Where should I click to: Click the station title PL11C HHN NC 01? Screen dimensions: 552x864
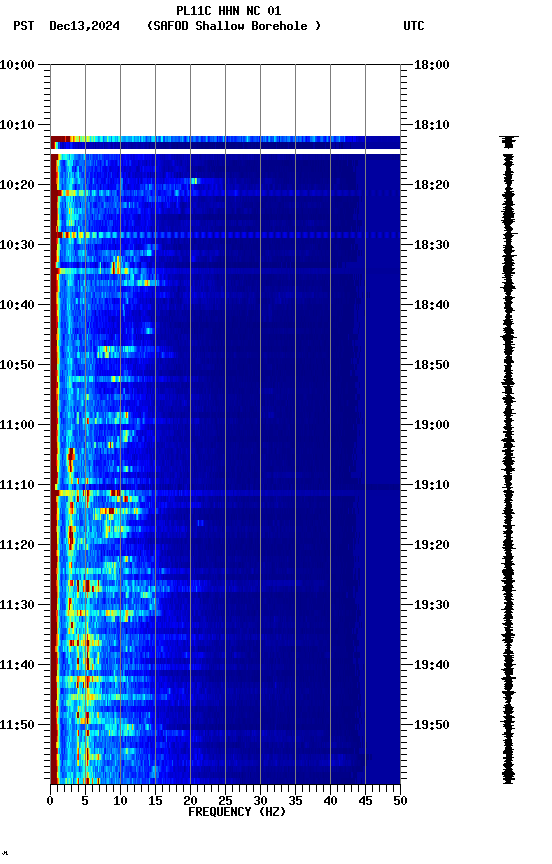click(x=229, y=10)
